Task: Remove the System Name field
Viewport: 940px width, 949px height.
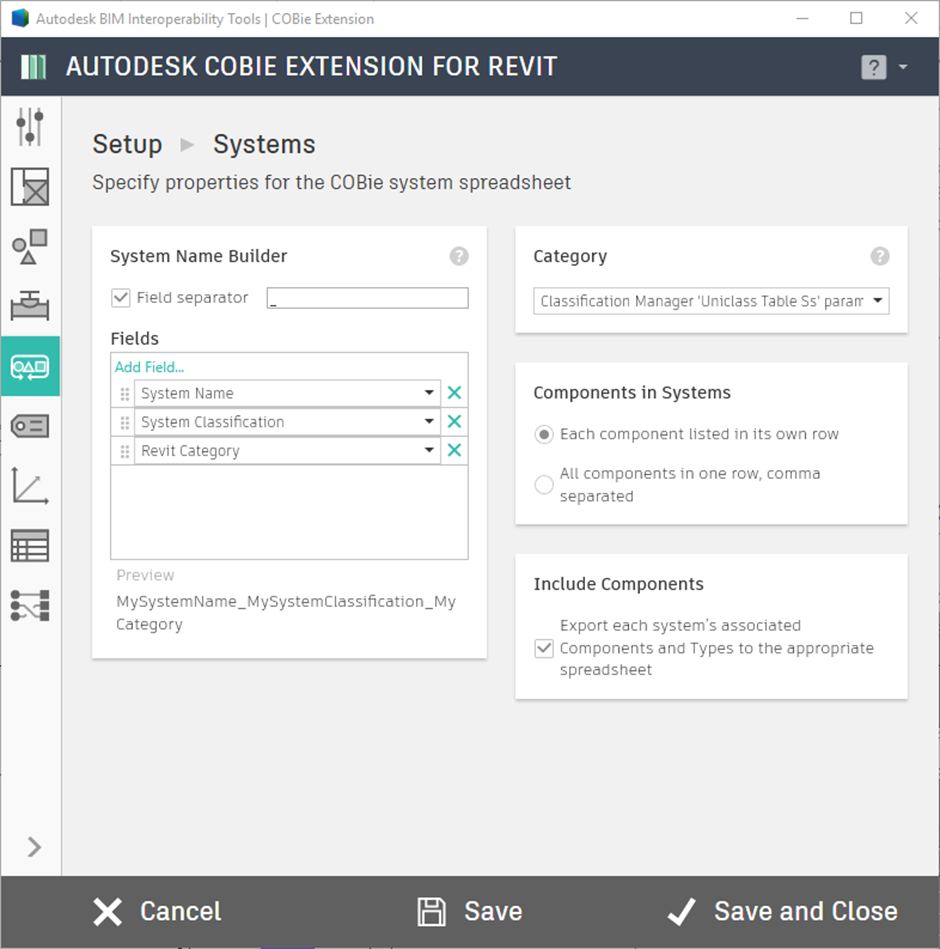Action: 454,393
